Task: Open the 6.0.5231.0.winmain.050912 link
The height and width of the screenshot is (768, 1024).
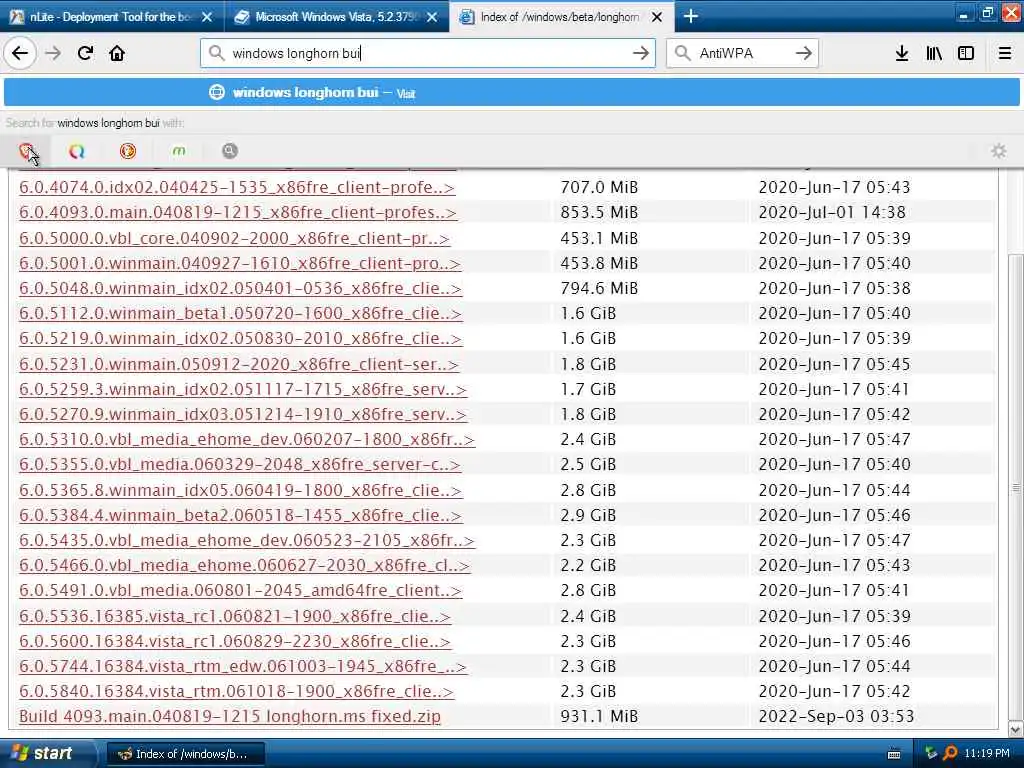Action: [239, 364]
